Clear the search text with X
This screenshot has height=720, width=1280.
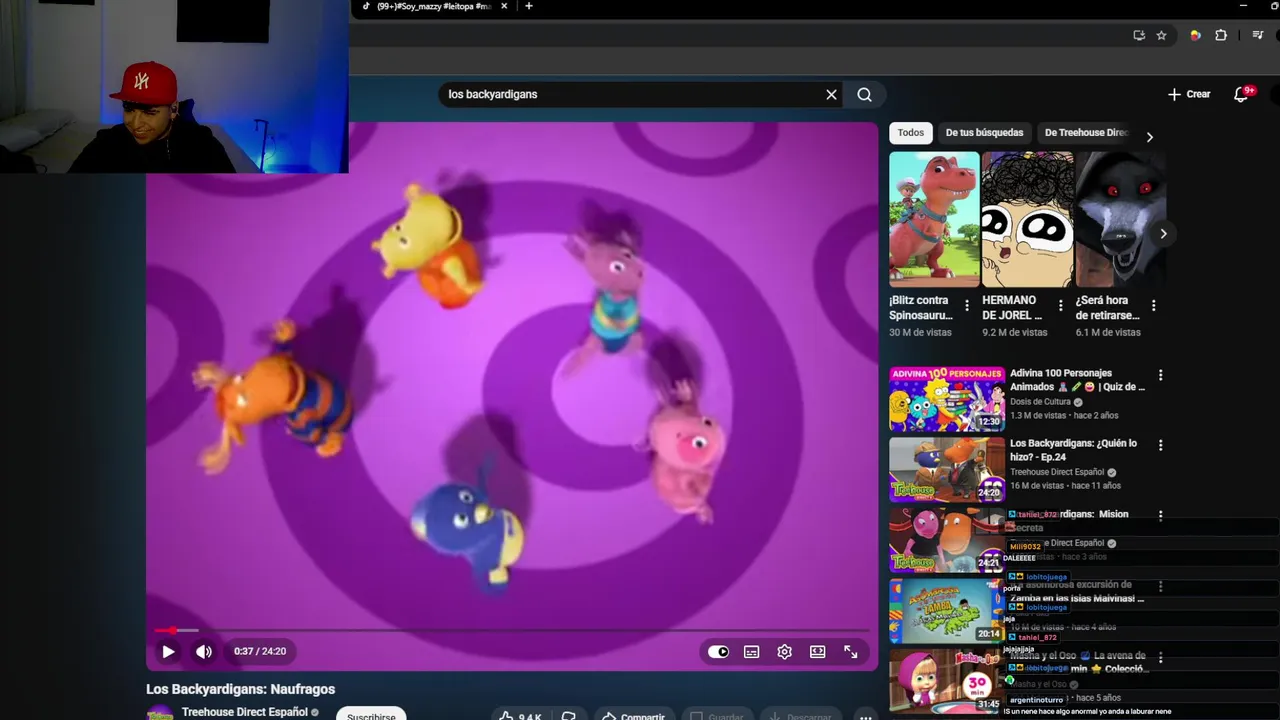coord(831,94)
